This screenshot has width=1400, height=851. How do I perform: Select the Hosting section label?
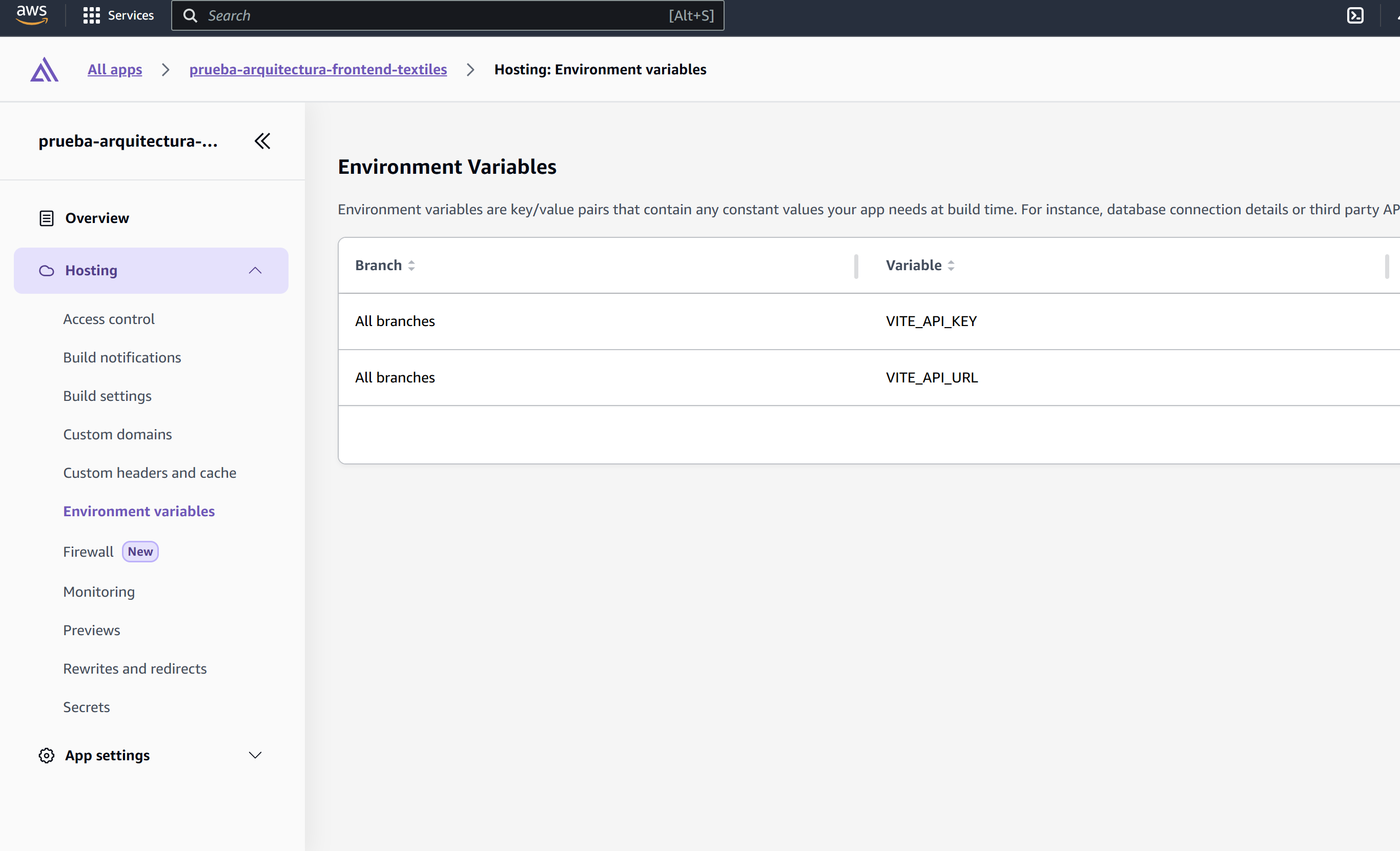pos(92,271)
